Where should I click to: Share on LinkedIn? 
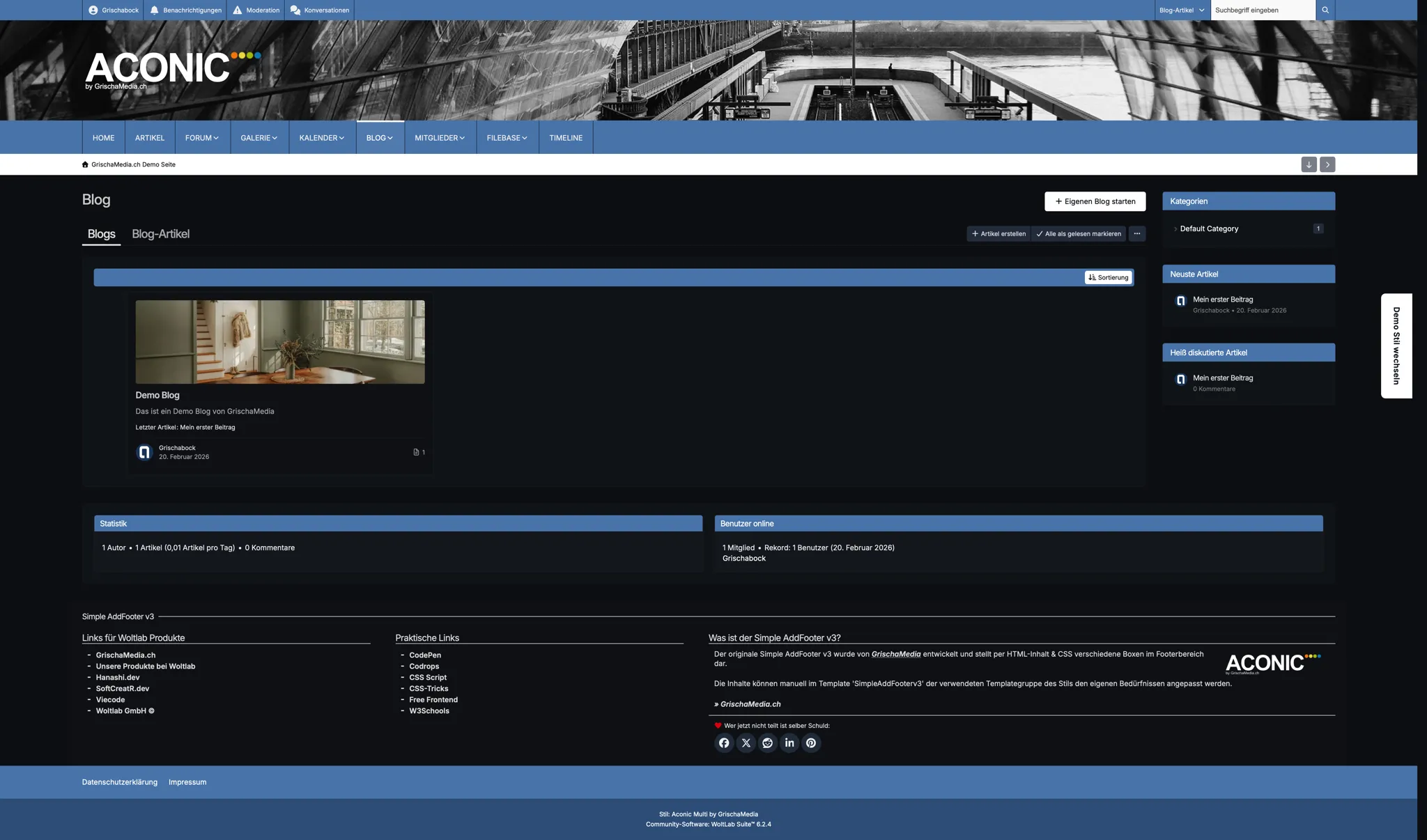[789, 742]
